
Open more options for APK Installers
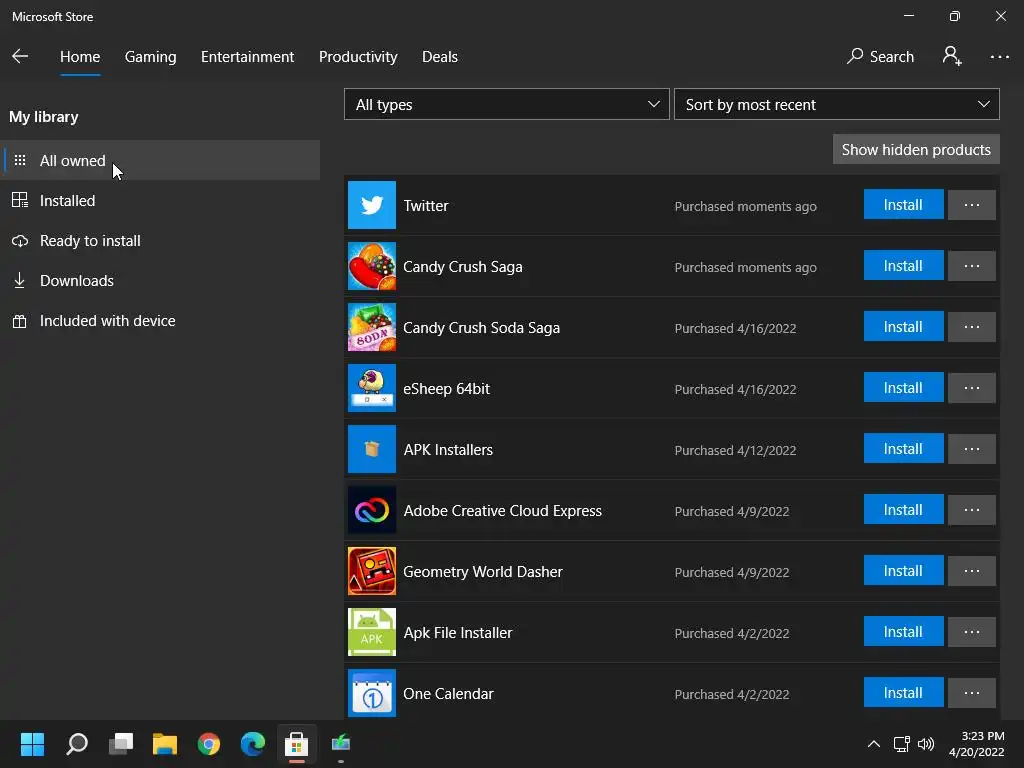(972, 449)
